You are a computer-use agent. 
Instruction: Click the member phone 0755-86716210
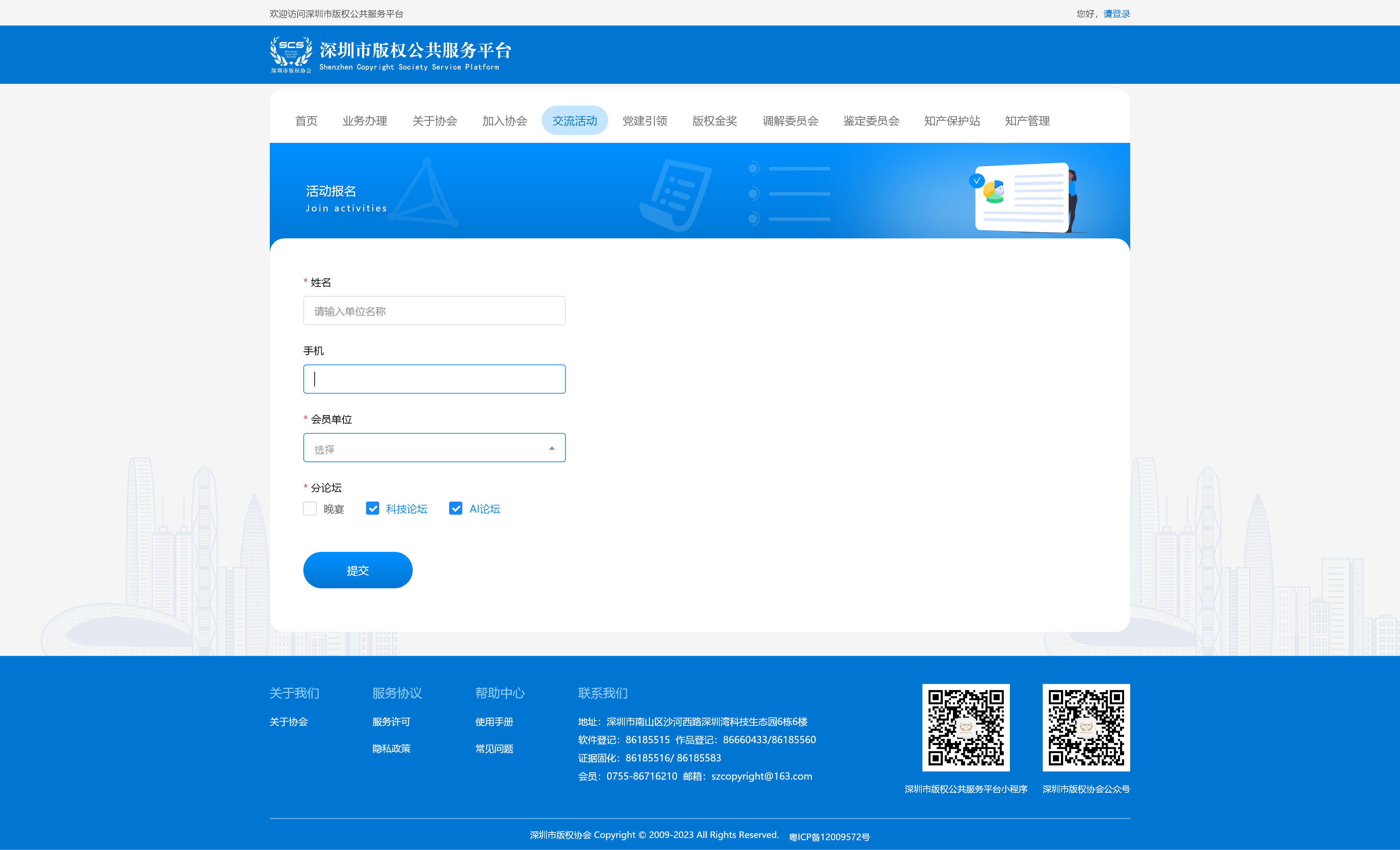[x=642, y=776]
